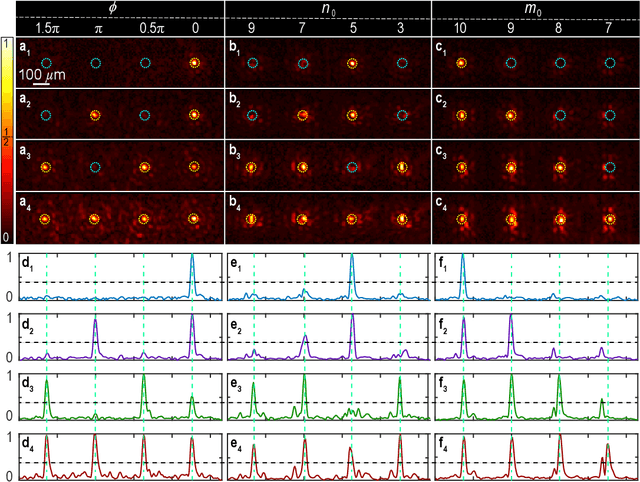Click the bright spot under 5 in panel b1
Viewport: 640px width, 482px height.
pyautogui.click(x=352, y=63)
